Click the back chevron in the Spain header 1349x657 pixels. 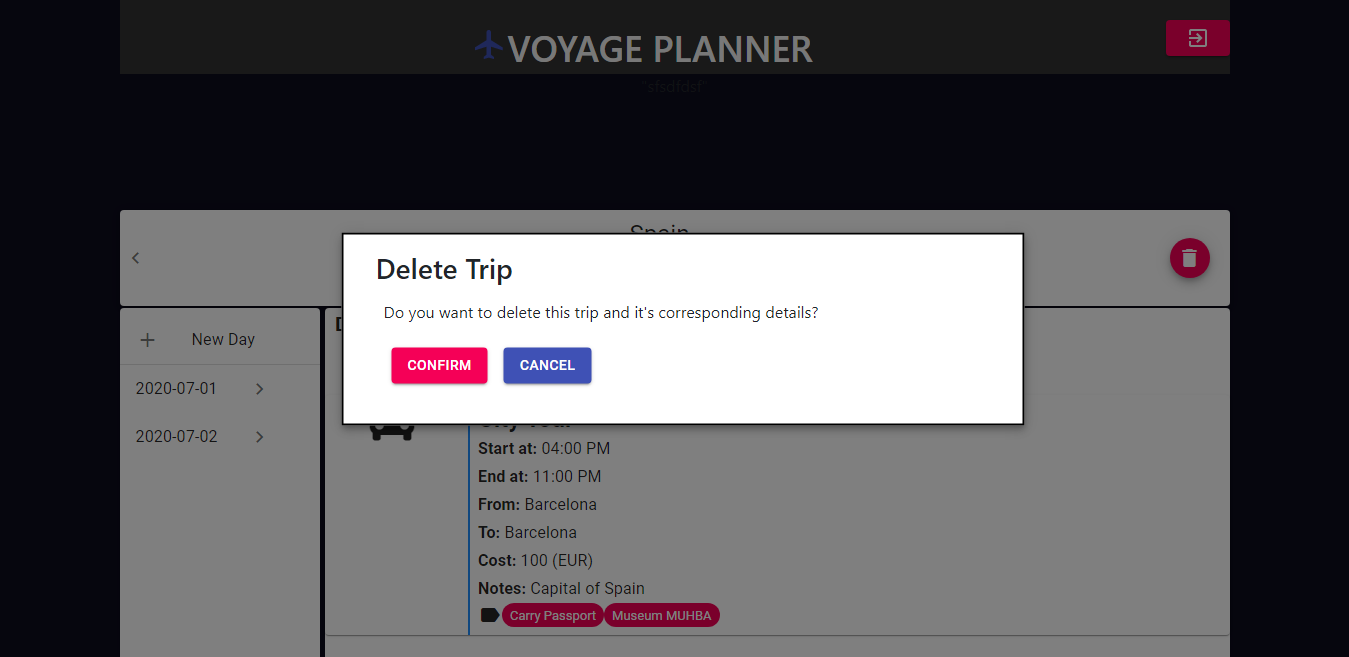[x=135, y=257]
